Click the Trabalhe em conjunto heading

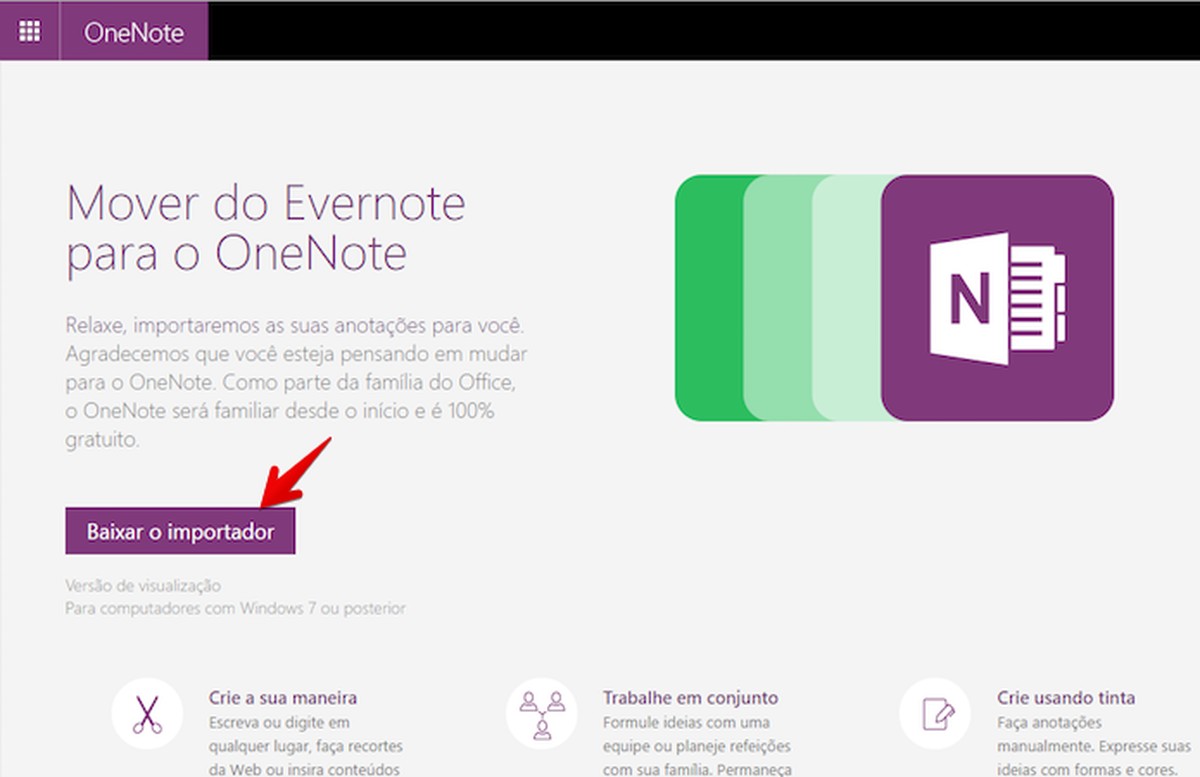tap(691, 697)
